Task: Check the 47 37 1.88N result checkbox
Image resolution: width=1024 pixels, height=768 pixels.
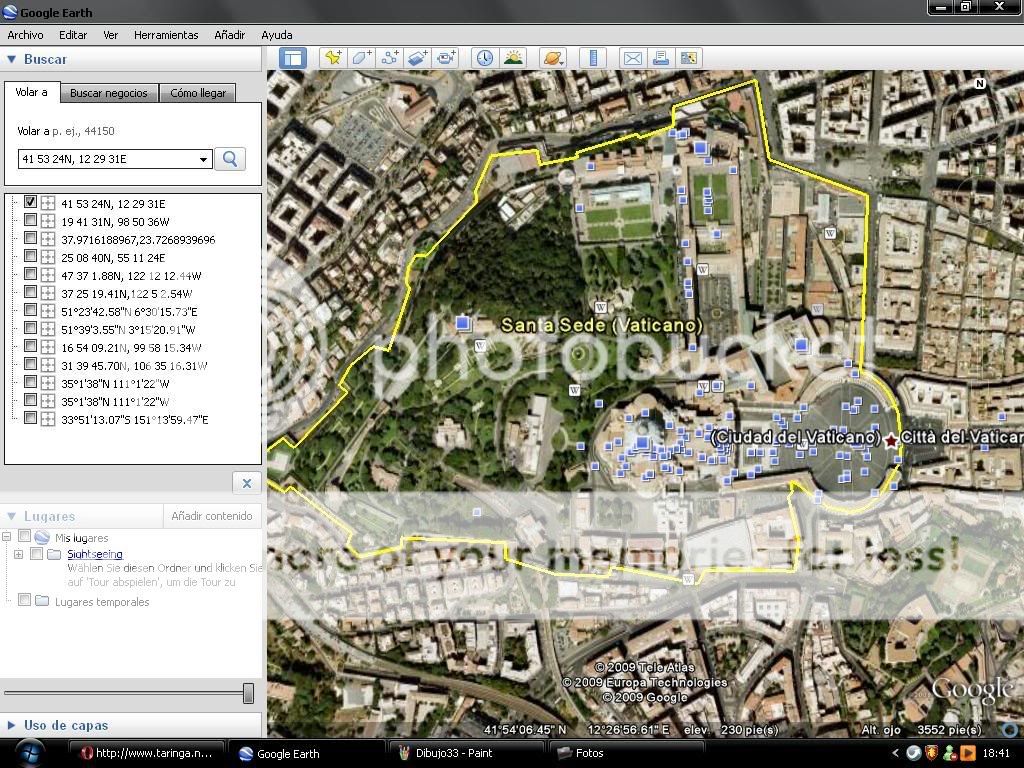Action: click(30, 274)
